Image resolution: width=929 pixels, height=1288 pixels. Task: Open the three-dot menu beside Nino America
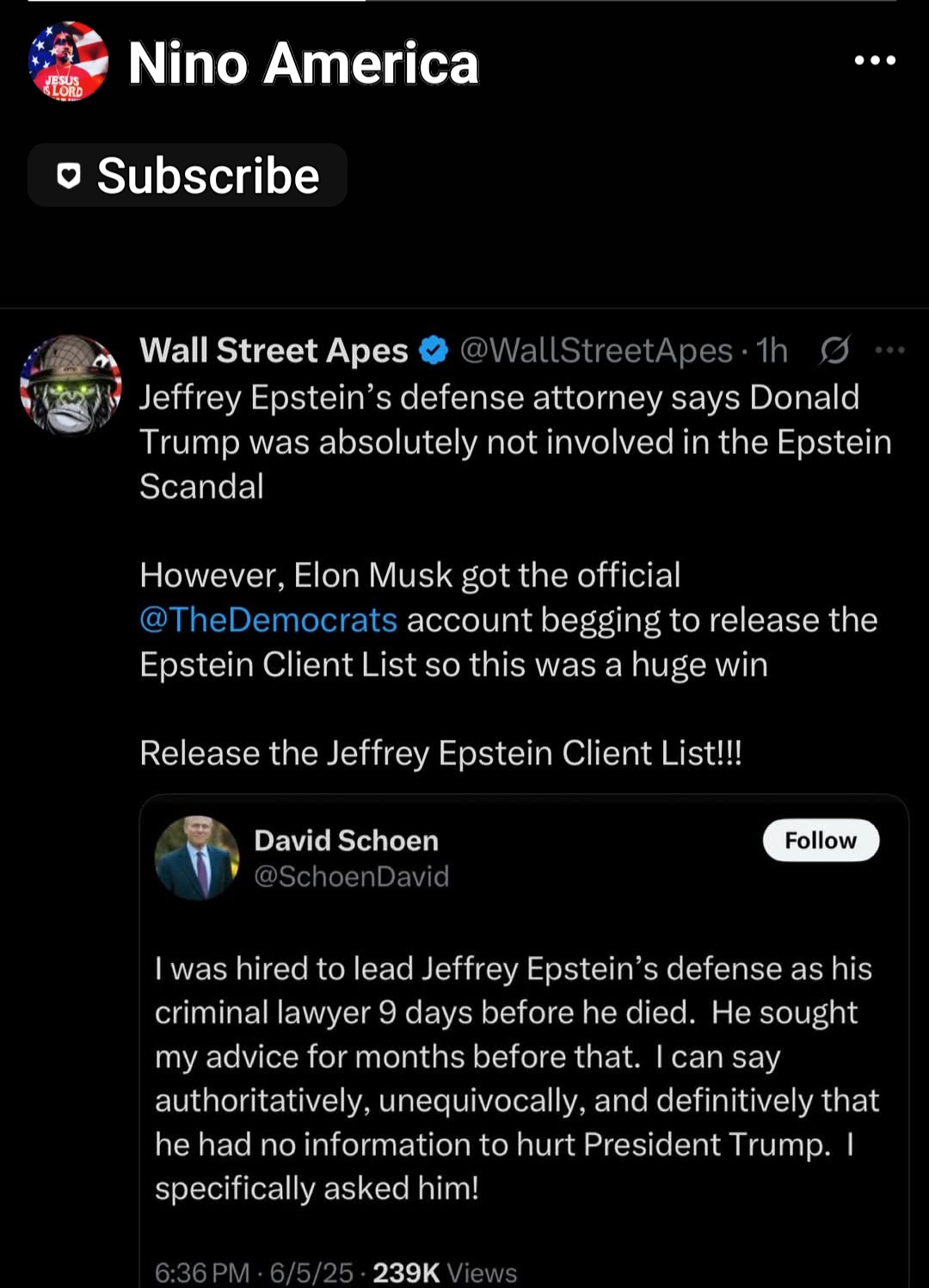coord(875,60)
